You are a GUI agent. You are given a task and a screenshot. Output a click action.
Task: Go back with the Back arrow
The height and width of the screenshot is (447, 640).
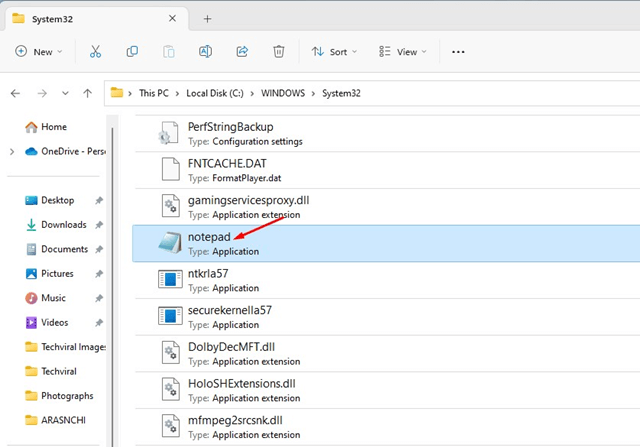click(x=15, y=93)
